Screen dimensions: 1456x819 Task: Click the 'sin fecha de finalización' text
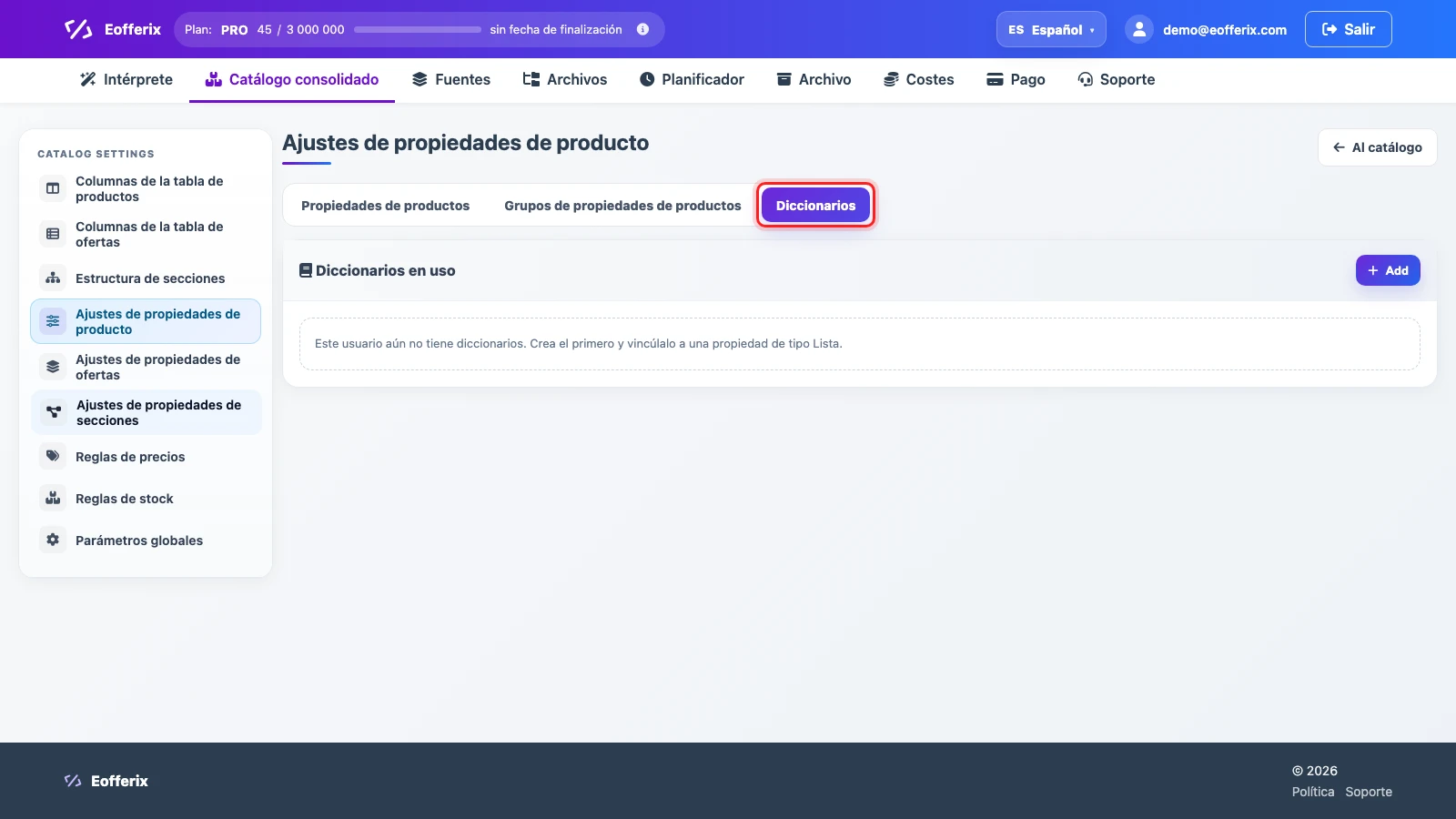click(556, 29)
